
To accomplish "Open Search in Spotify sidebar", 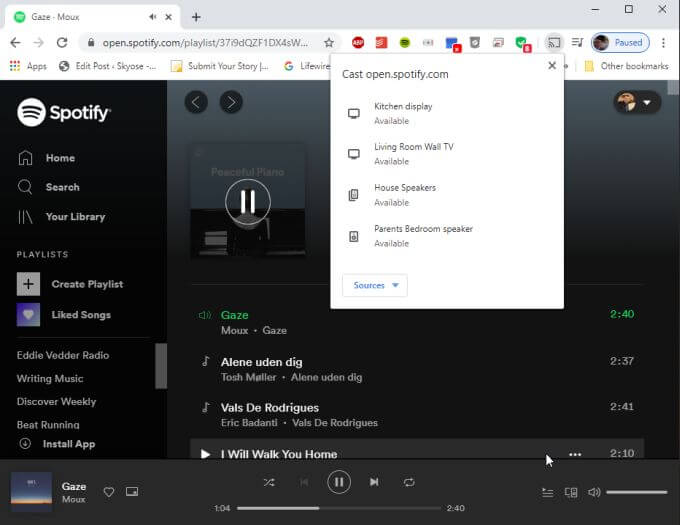I will coord(49,187).
